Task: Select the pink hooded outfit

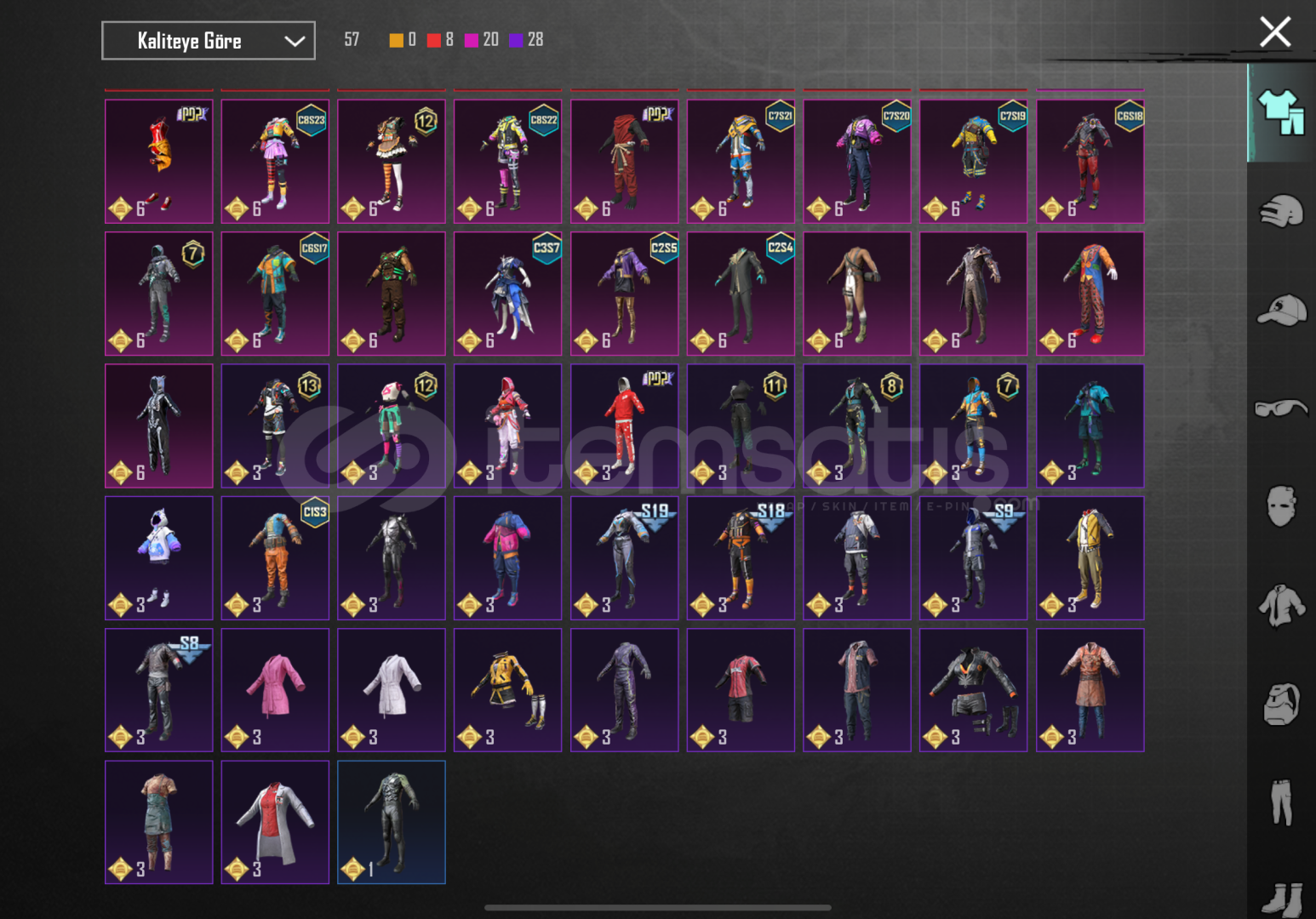Action: [x=508, y=426]
